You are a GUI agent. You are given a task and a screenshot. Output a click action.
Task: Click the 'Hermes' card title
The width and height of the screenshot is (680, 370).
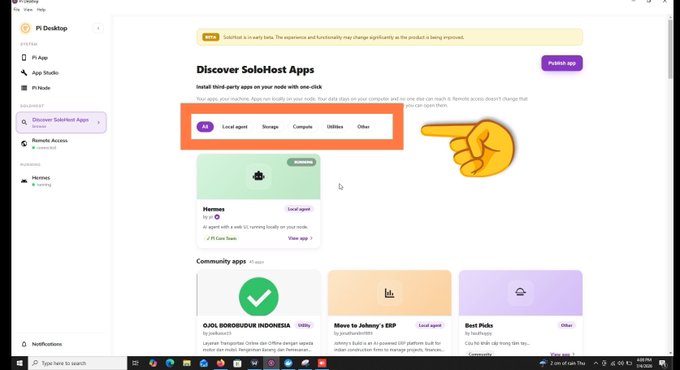pyautogui.click(x=214, y=209)
